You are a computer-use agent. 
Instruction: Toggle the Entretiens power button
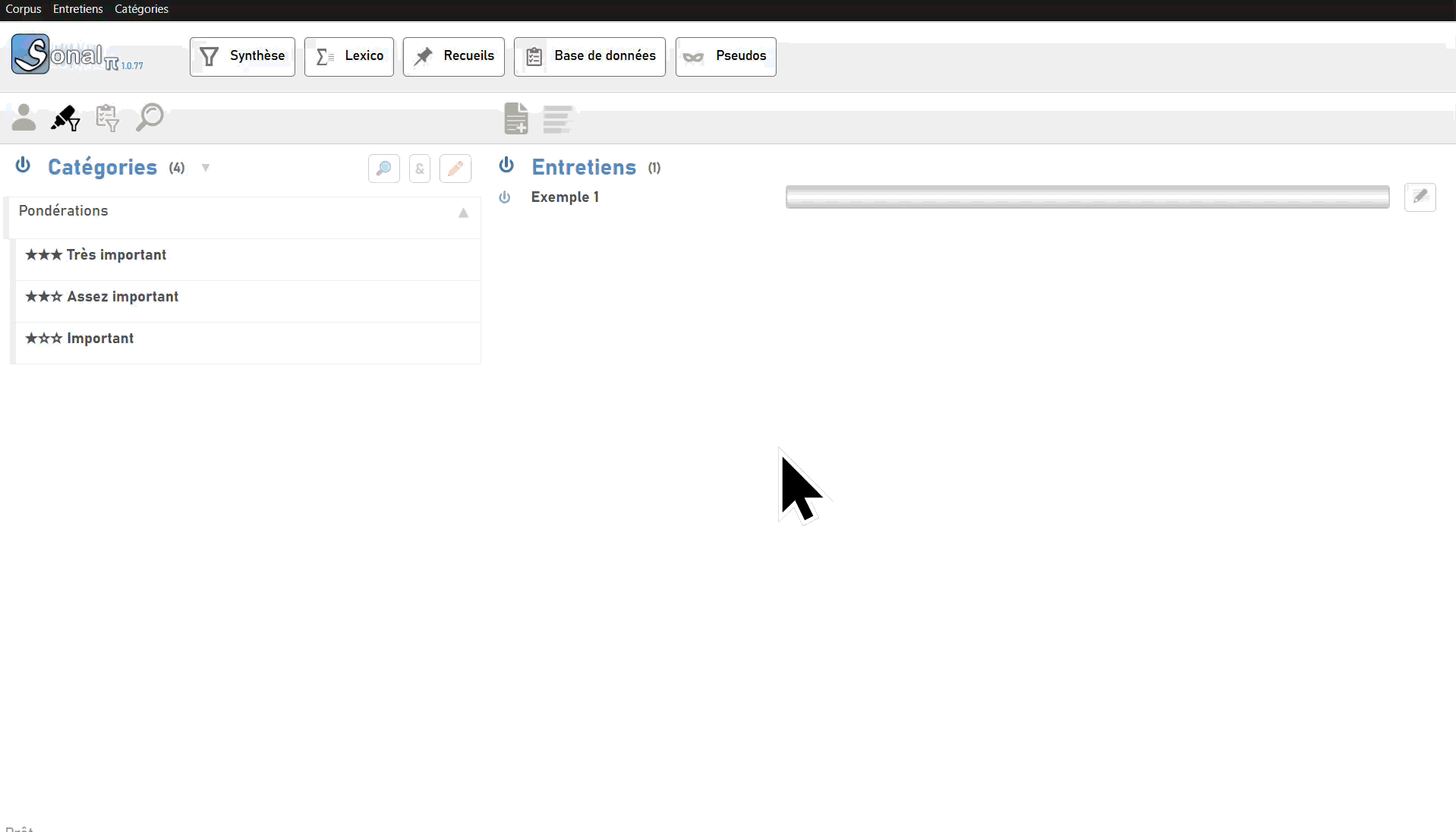(x=506, y=165)
